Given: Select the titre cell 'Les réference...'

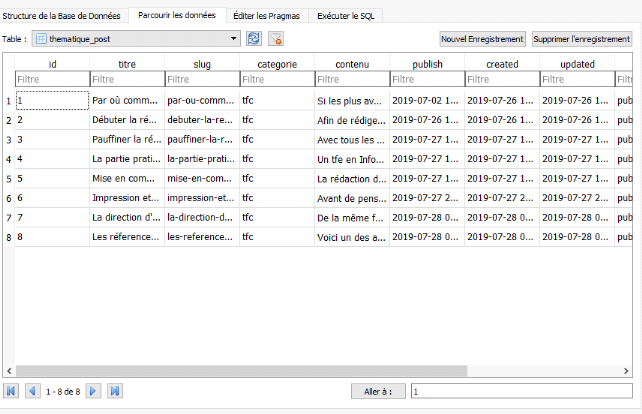Looking at the screenshot, I should [x=127, y=237].
